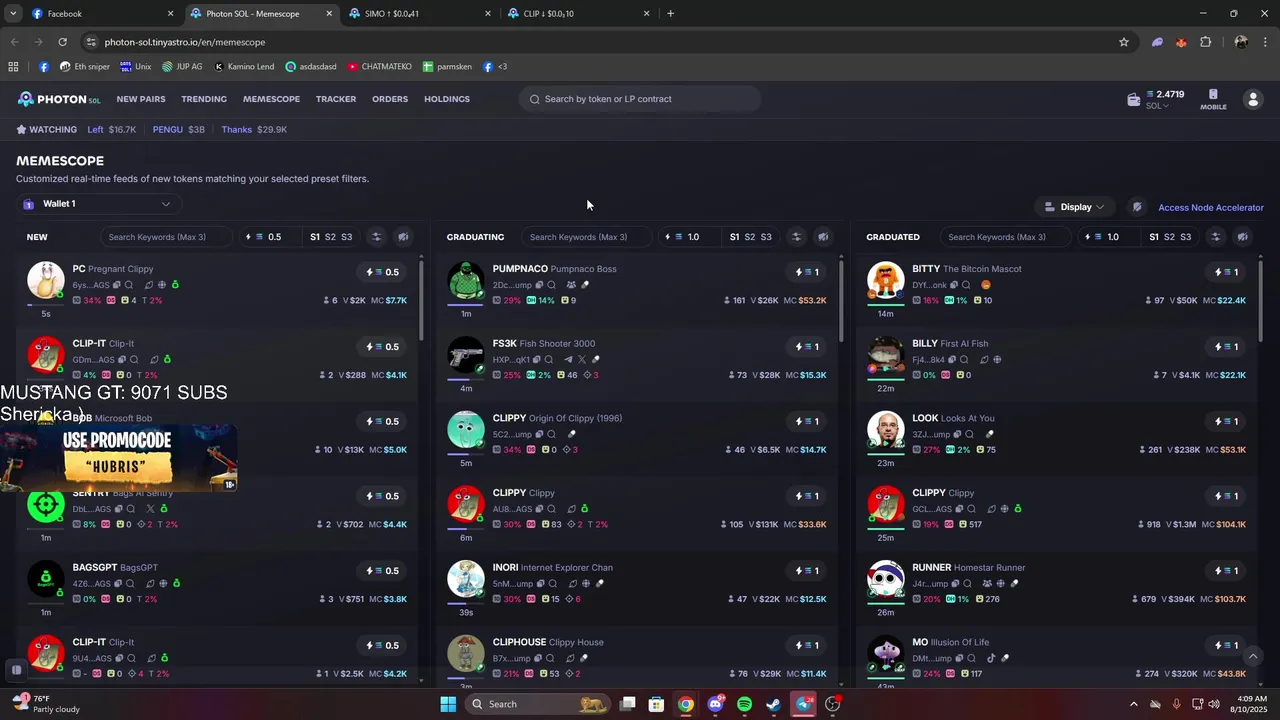
Task: Select preset S1 in the GRADUATING column
Action: point(734,237)
